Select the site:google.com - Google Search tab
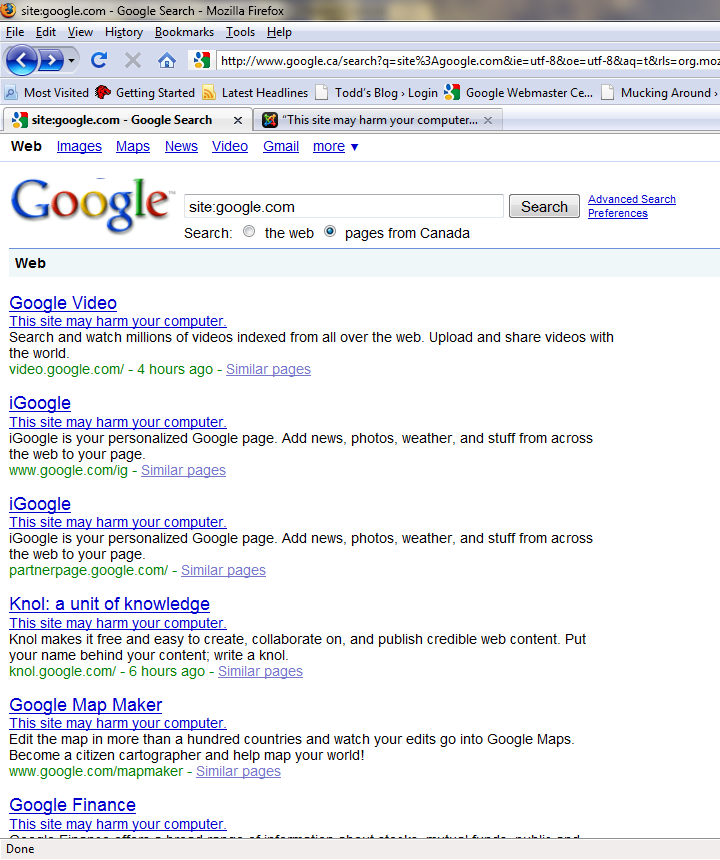The height and width of the screenshot is (860, 720). [x=121, y=120]
